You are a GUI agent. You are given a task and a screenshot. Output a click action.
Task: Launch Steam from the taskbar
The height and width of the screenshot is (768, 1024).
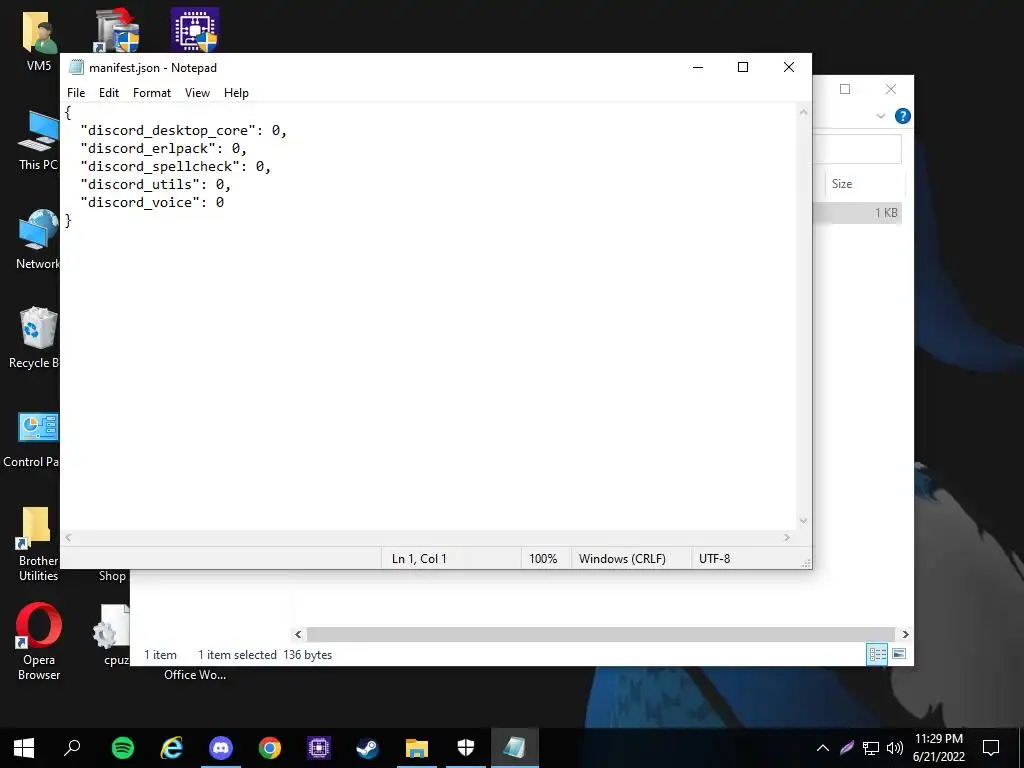pos(368,748)
